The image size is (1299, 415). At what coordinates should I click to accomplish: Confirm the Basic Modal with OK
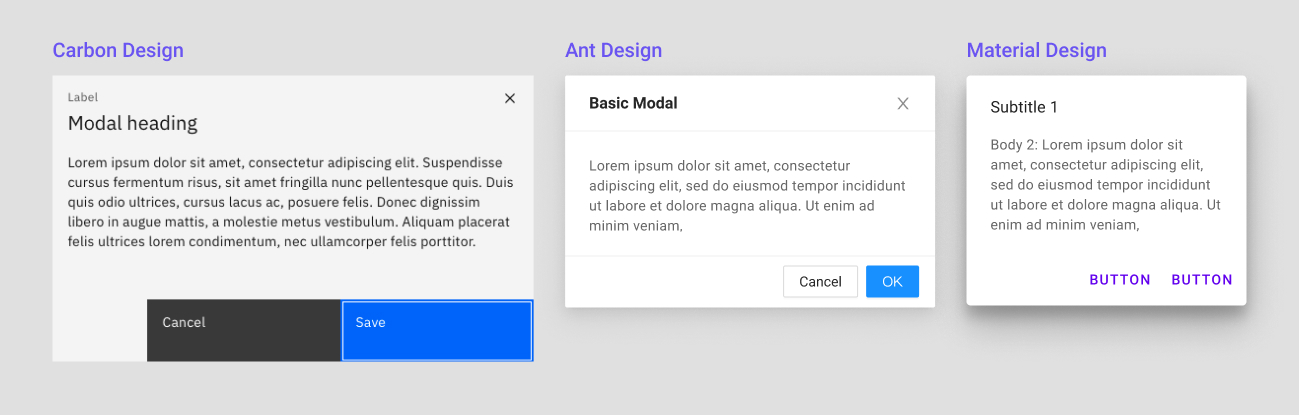[892, 282]
